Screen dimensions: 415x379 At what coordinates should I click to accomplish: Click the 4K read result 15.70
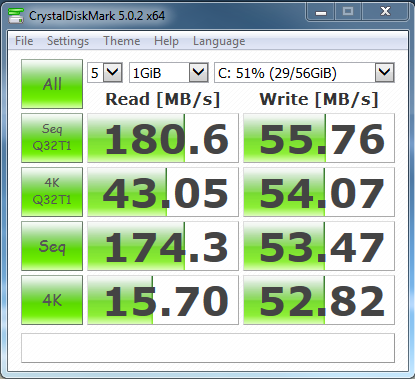[163, 300]
